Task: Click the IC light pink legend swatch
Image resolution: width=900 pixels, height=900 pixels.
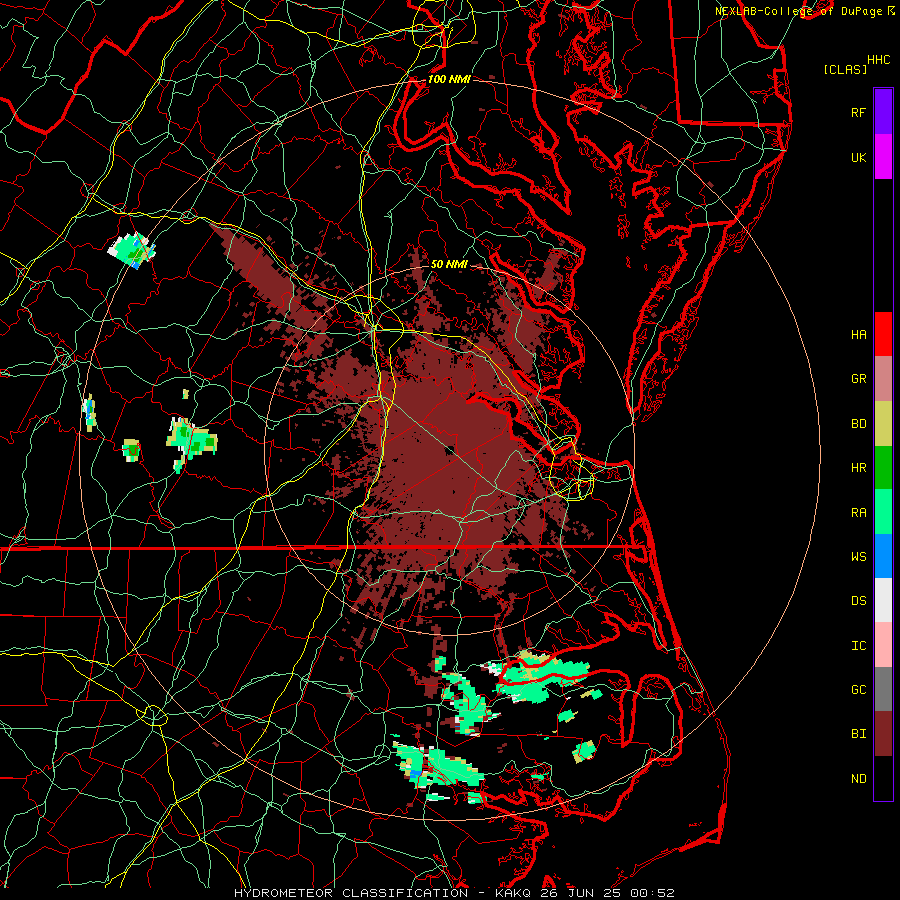Action: (x=883, y=645)
